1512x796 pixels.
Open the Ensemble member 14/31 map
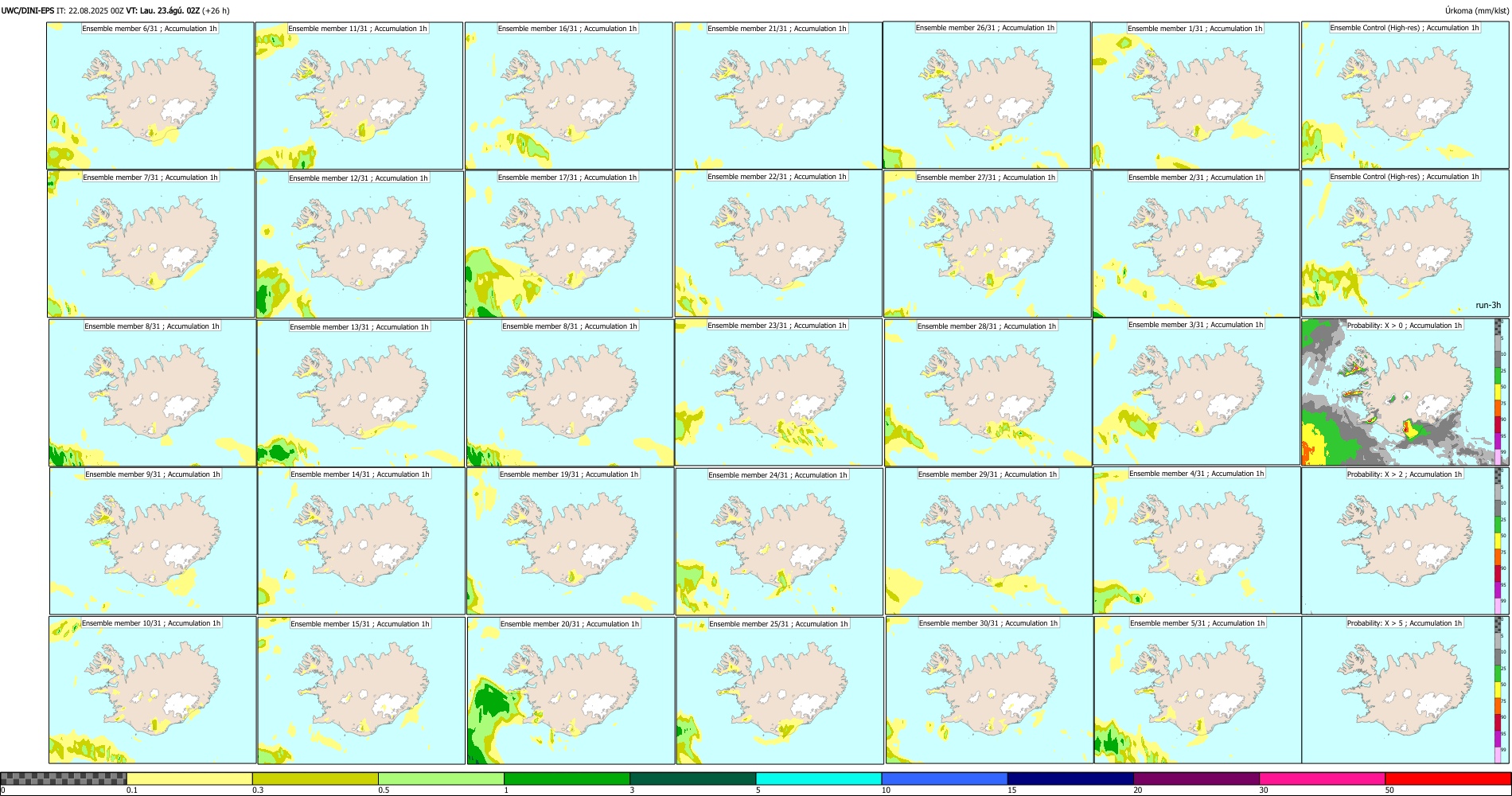pyautogui.click(x=361, y=541)
